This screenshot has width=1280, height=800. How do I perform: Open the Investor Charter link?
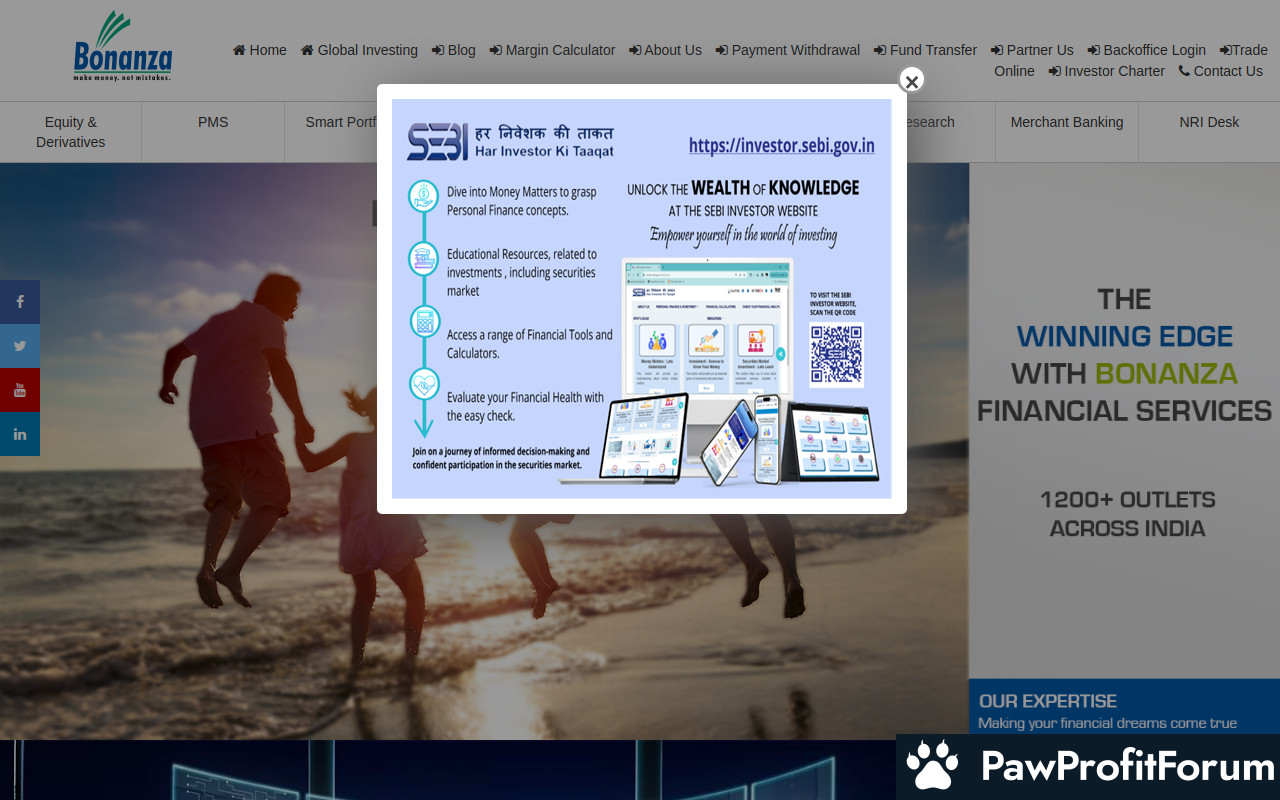pyautogui.click(x=1106, y=71)
